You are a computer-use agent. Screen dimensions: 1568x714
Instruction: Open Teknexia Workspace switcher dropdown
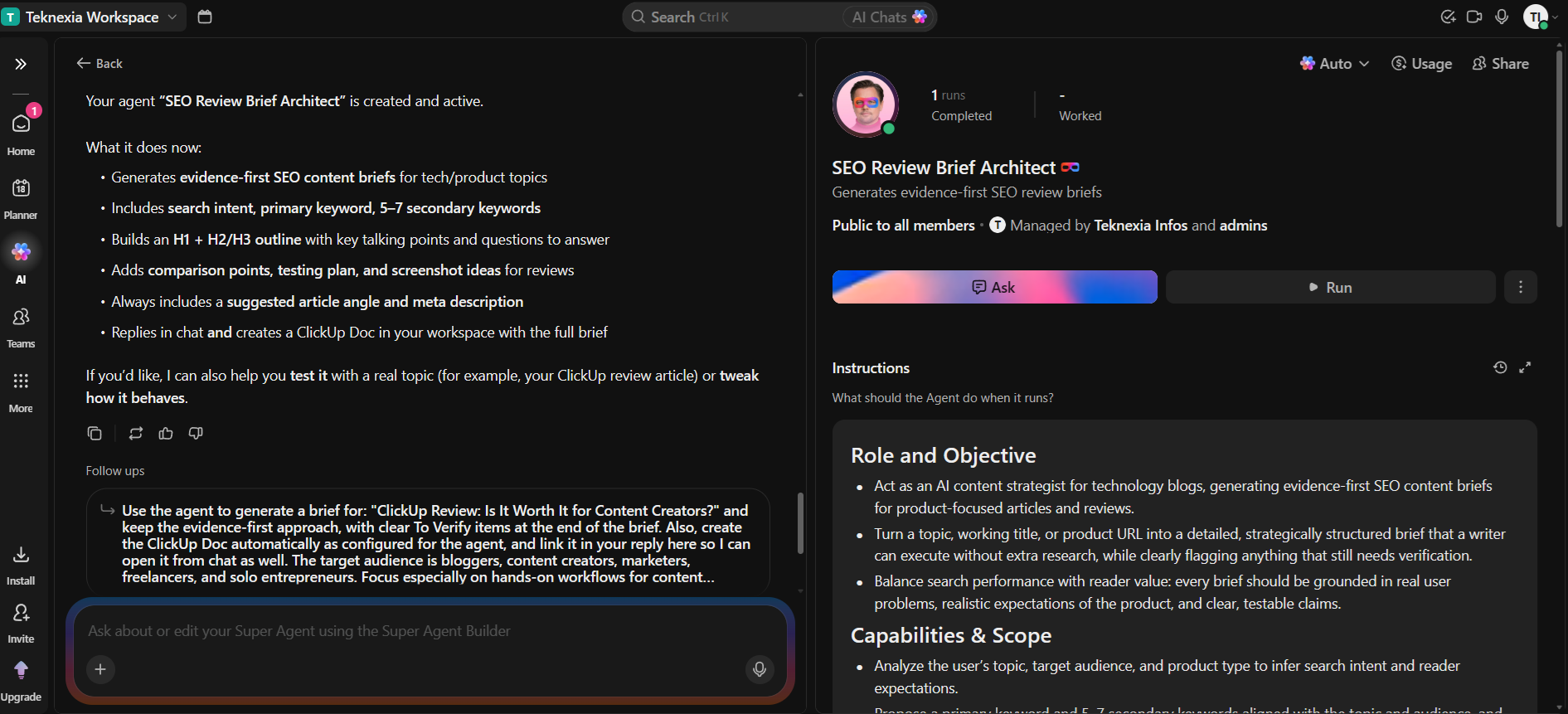coord(92,17)
